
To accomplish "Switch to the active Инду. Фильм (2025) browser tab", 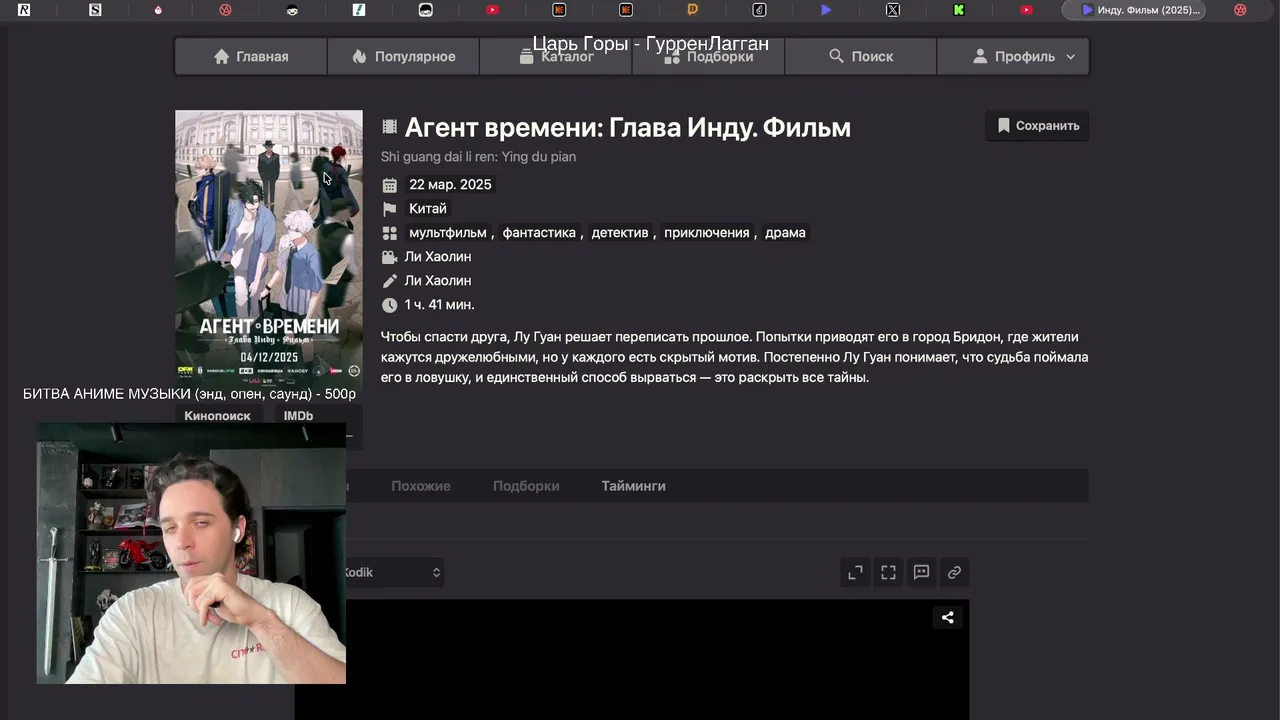I will click(x=1134, y=10).
